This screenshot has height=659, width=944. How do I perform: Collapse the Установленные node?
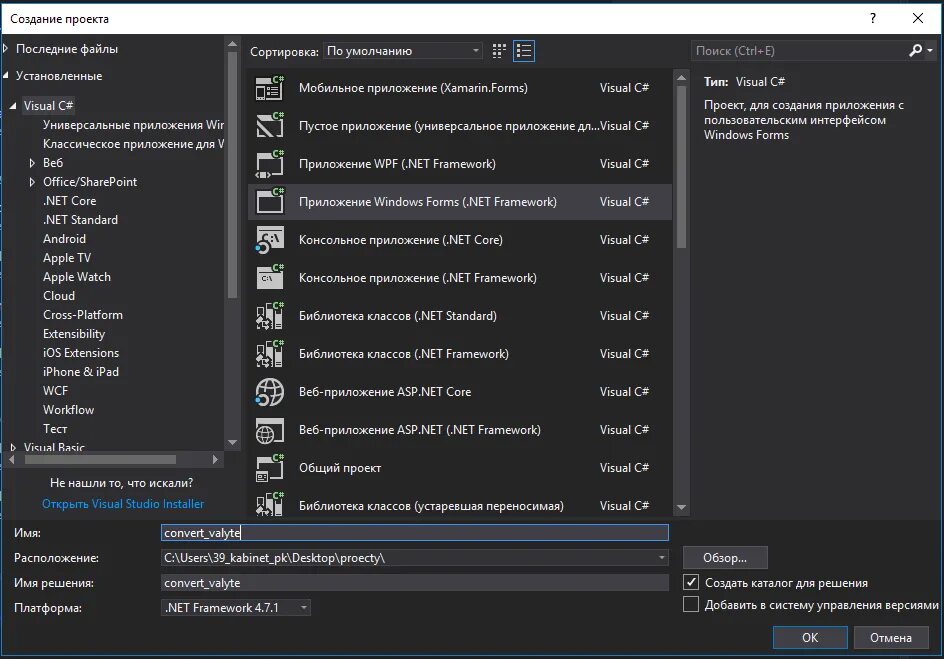coord(6,76)
